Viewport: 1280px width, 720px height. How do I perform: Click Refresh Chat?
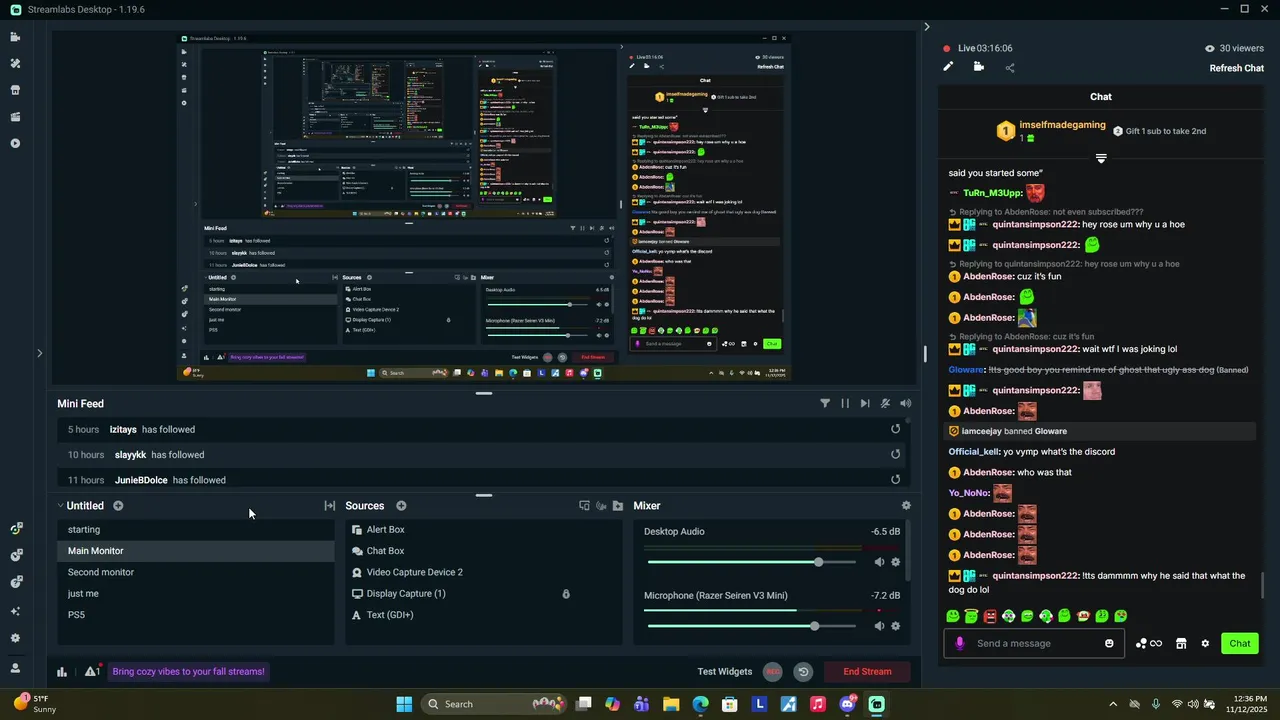(1237, 68)
